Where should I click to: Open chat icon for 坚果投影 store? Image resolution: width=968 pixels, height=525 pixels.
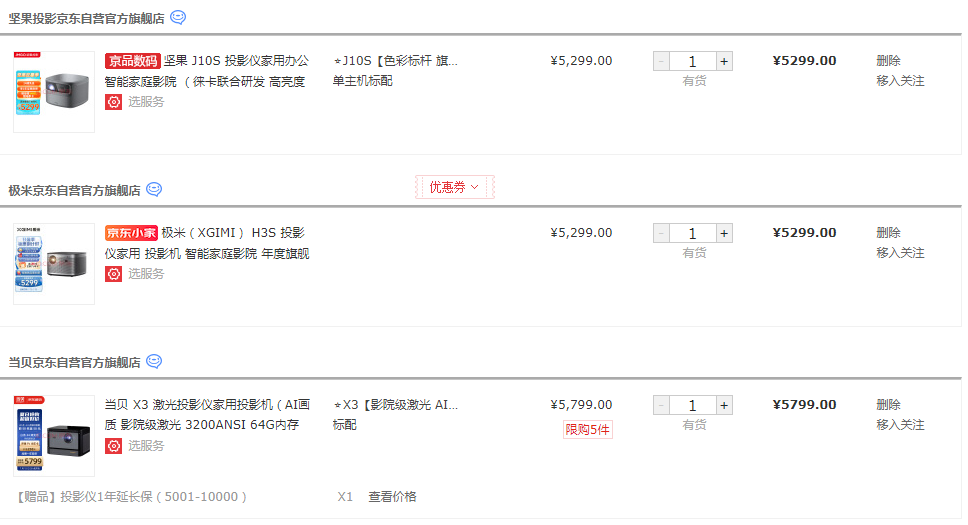tap(178, 17)
